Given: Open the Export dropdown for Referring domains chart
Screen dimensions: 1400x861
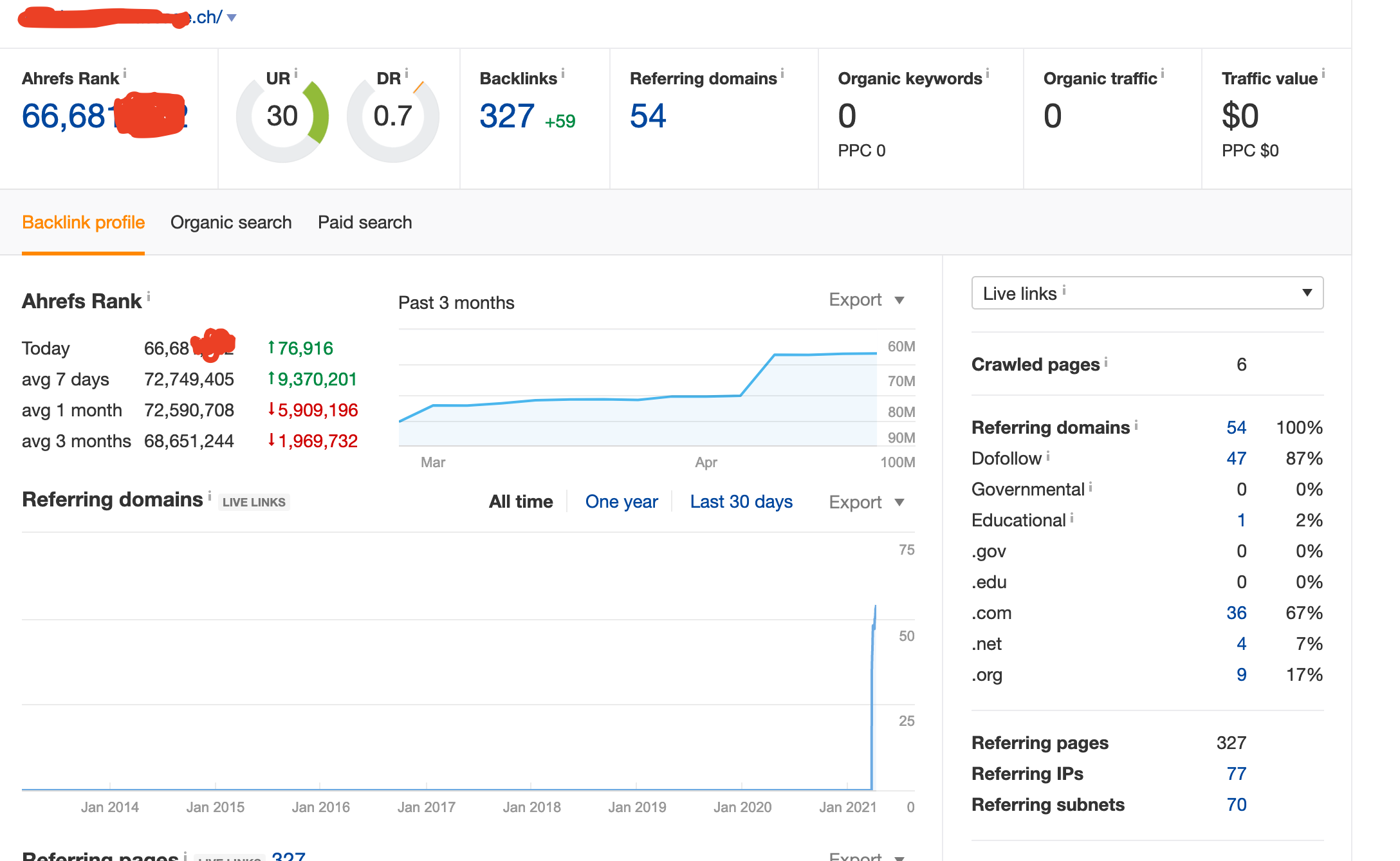Looking at the screenshot, I should pos(867,502).
